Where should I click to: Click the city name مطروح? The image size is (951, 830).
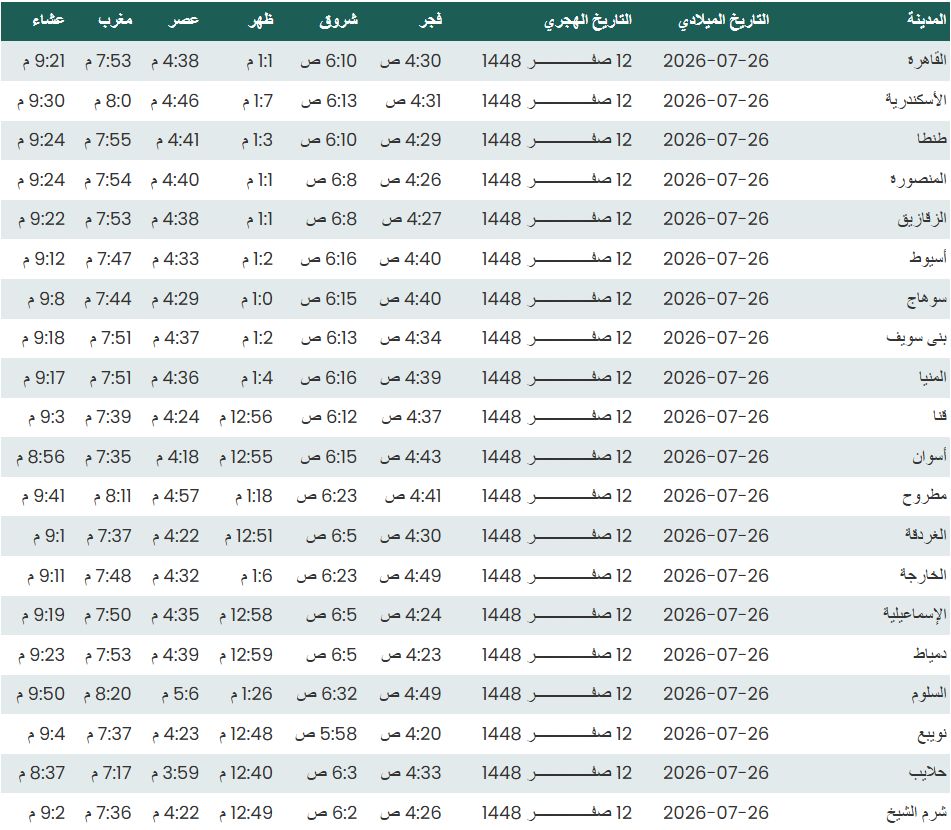point(924,496)
